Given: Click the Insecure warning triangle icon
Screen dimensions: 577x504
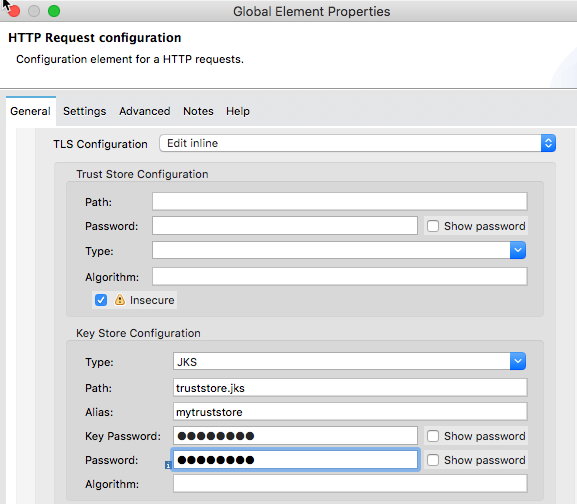Looking at the screenshot, I should 120,300.
